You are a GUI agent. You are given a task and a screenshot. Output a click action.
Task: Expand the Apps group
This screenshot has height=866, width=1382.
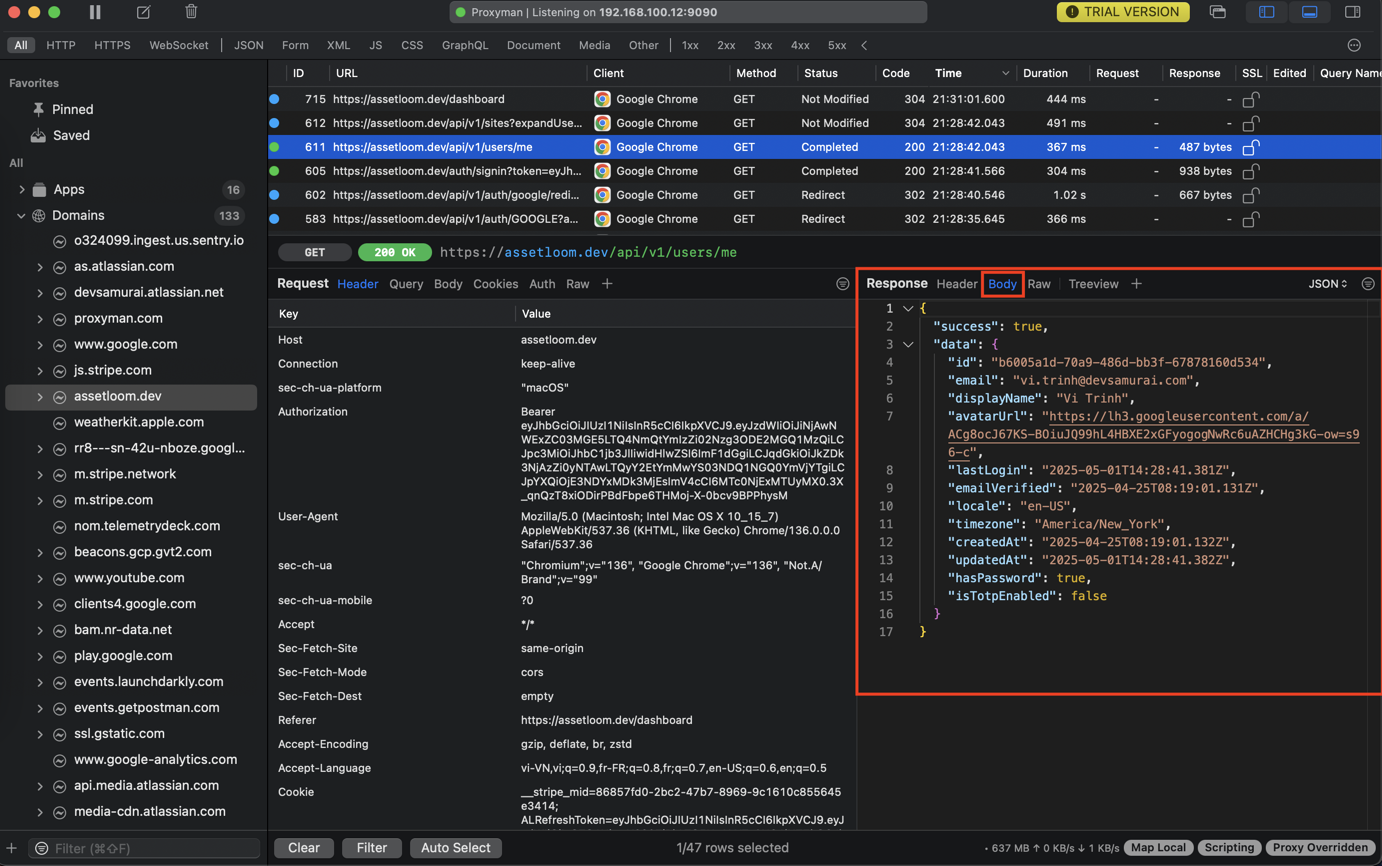pos(22,189)
